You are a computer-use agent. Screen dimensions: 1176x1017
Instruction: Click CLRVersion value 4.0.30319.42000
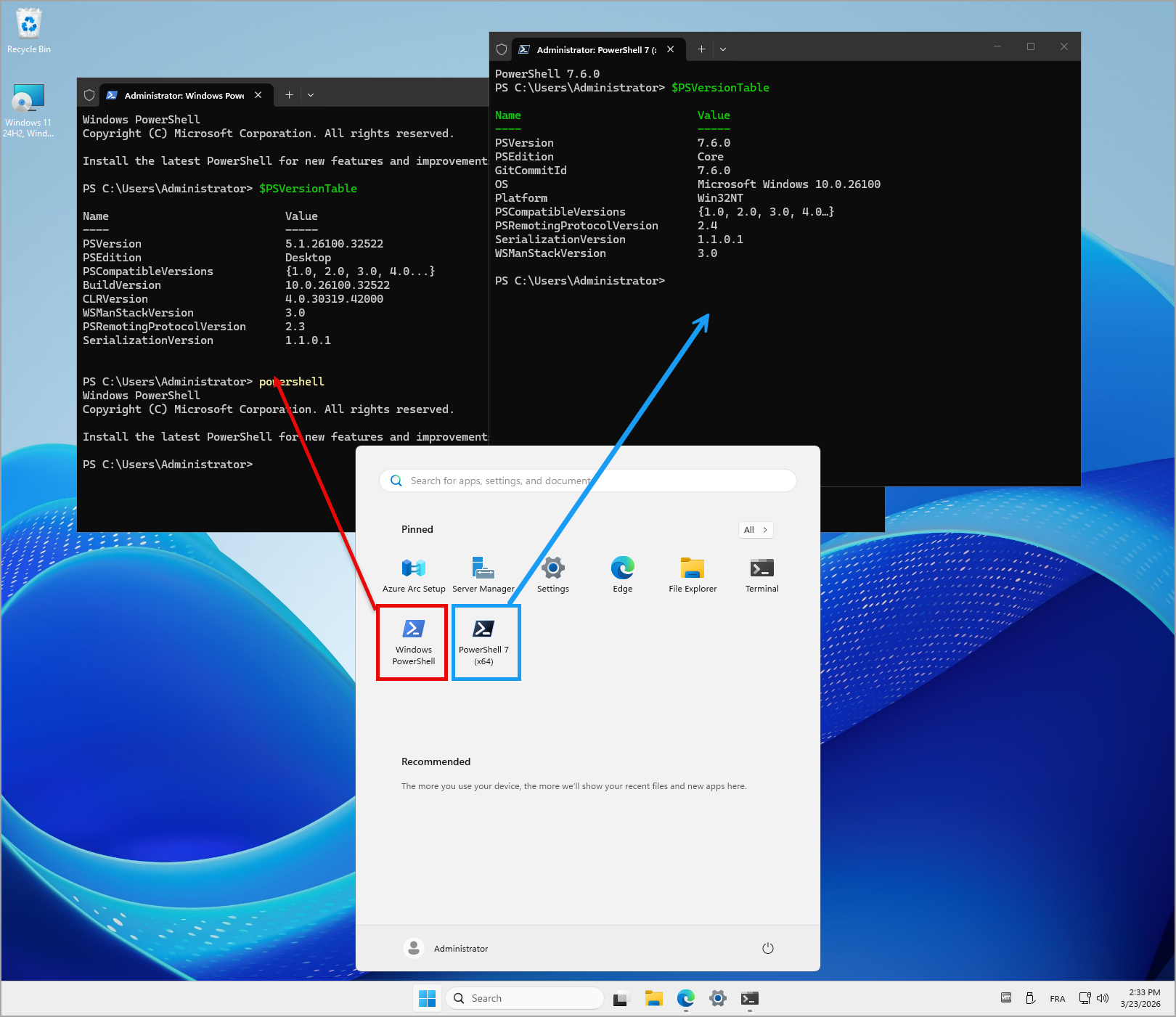click(x=335, y=299)
